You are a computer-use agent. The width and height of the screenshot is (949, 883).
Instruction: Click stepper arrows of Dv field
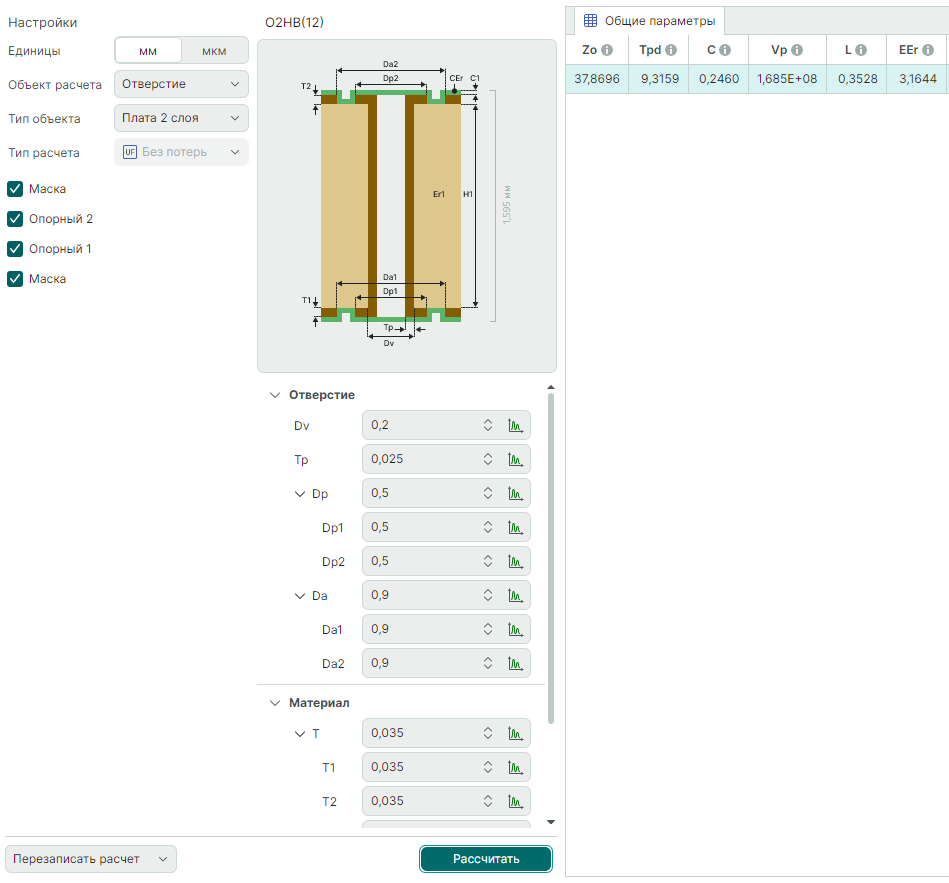488,425
